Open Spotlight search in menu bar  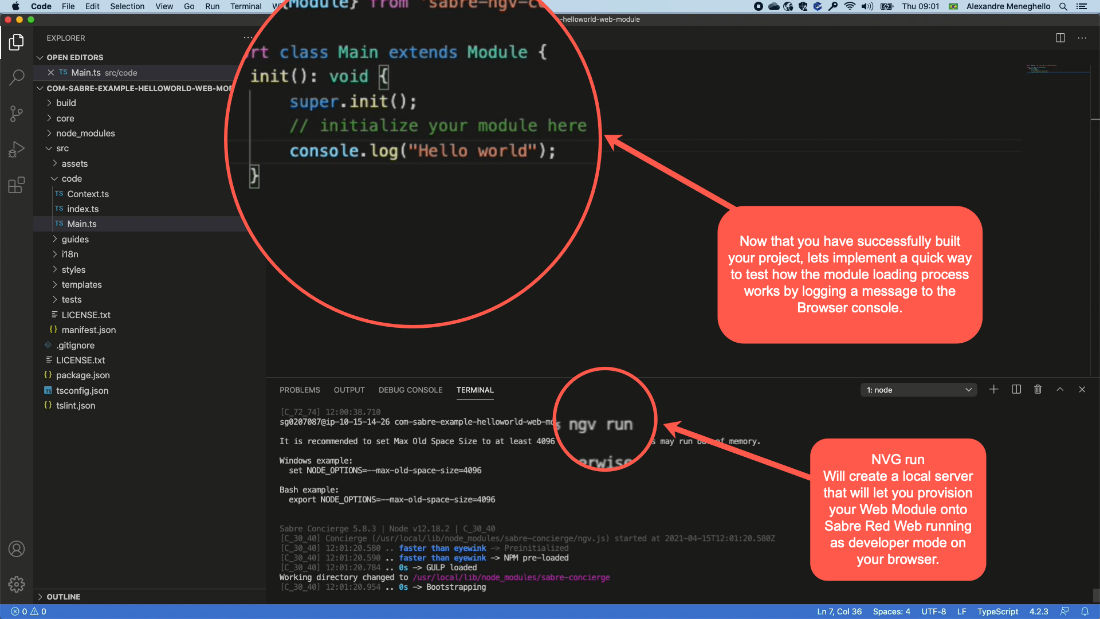1064,6
